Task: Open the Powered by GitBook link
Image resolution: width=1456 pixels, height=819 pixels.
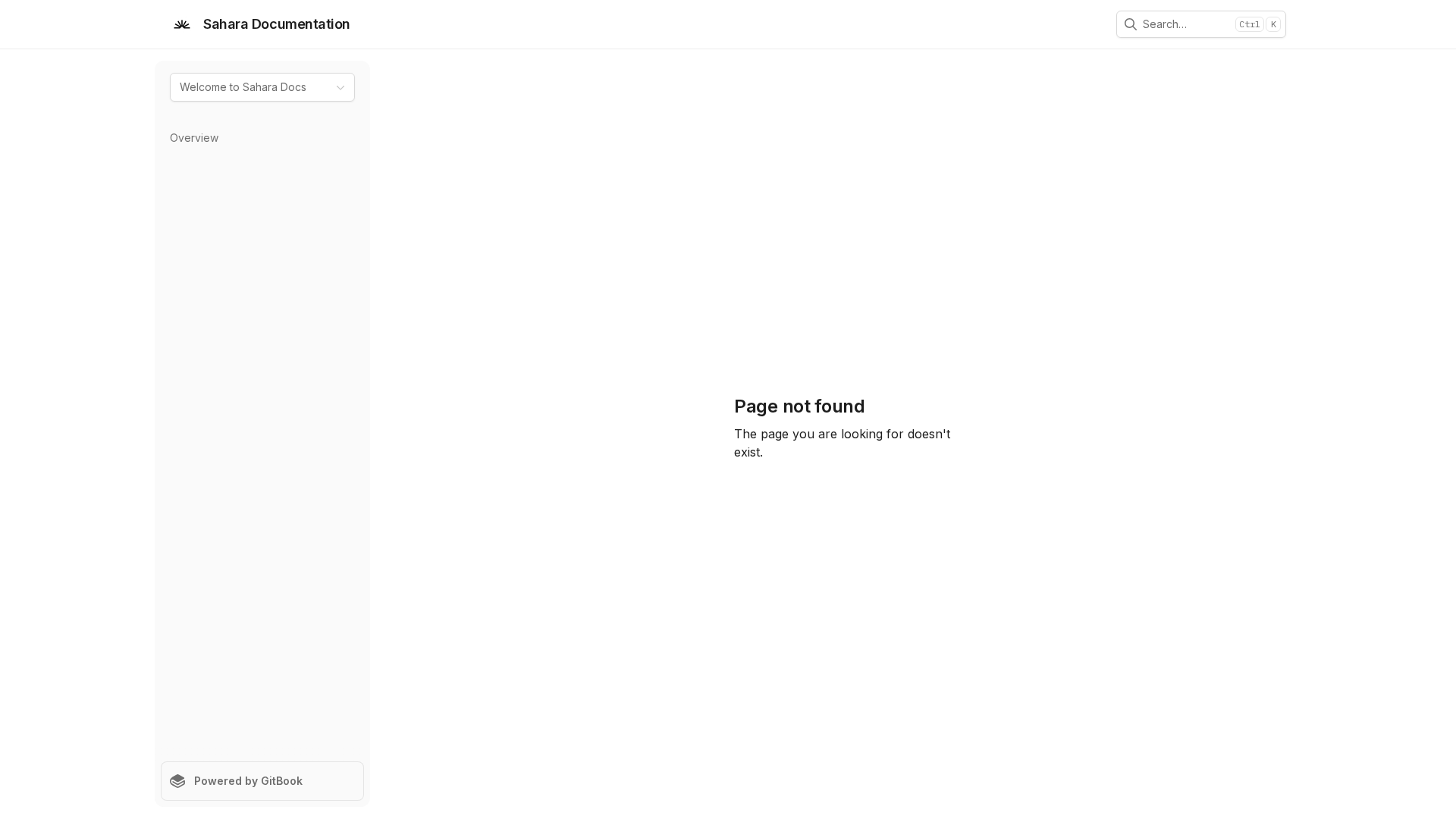Action: point(248,781)
